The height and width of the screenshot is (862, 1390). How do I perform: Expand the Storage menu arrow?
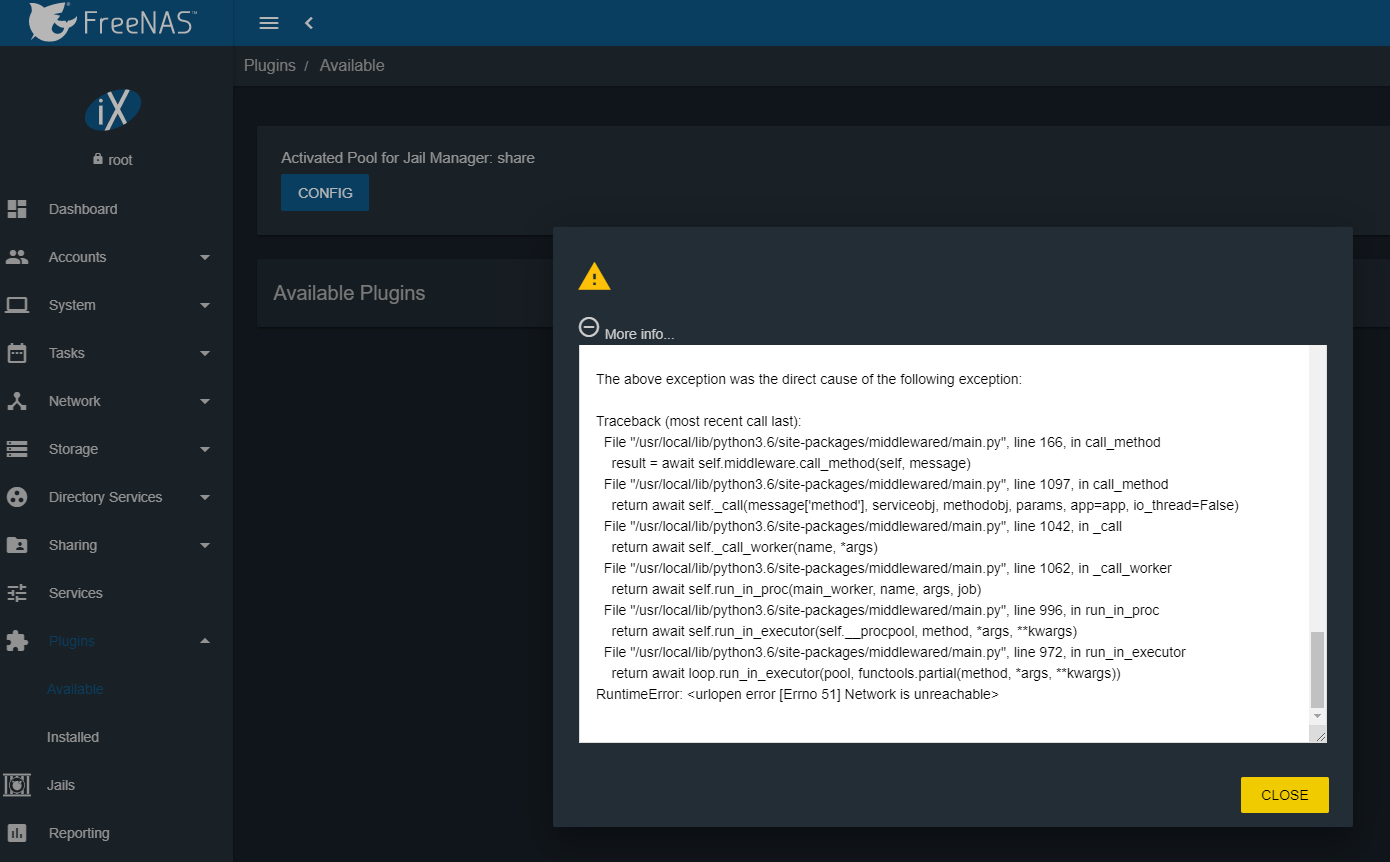click(205, 449)
